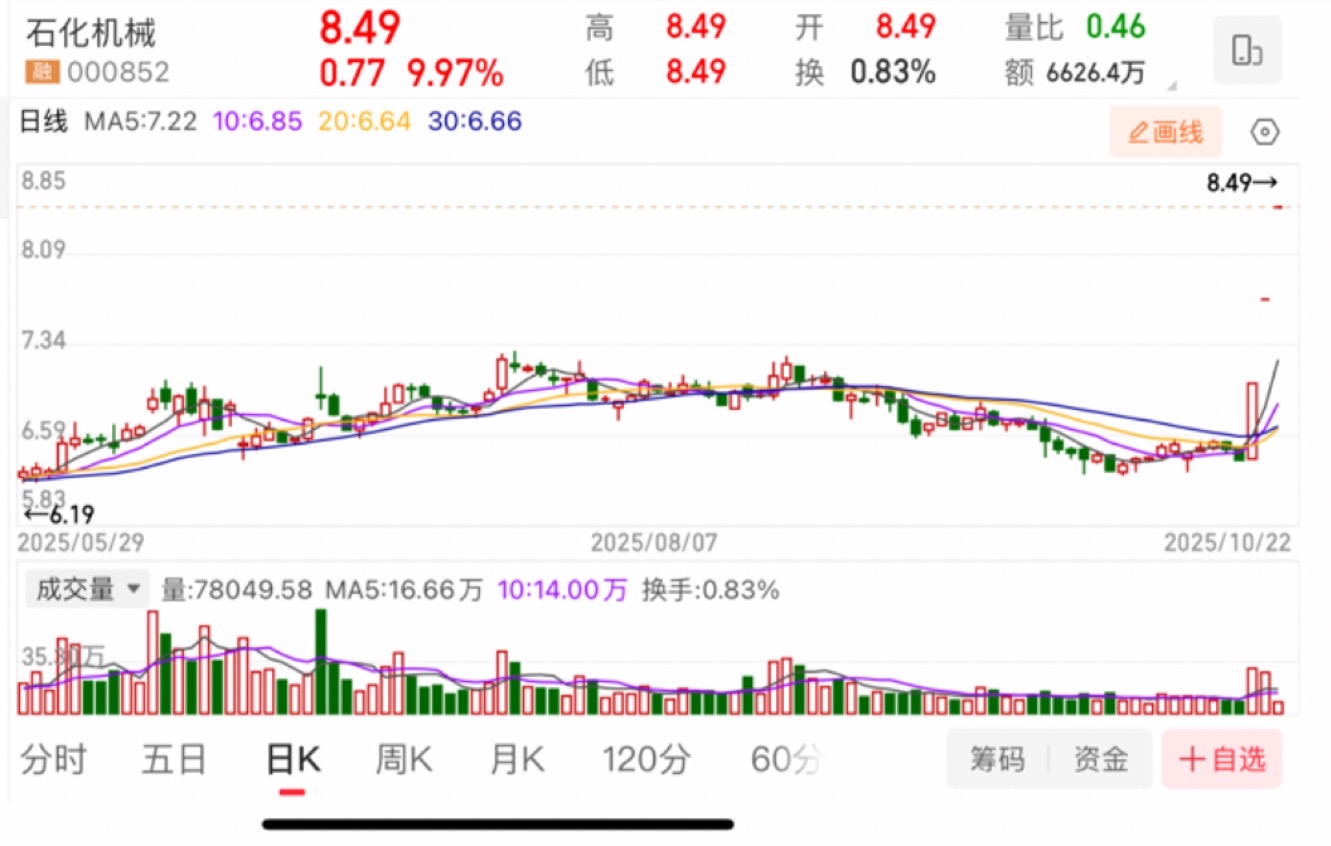
Task: Tap the price change 0.77
Action: [352, 72]
